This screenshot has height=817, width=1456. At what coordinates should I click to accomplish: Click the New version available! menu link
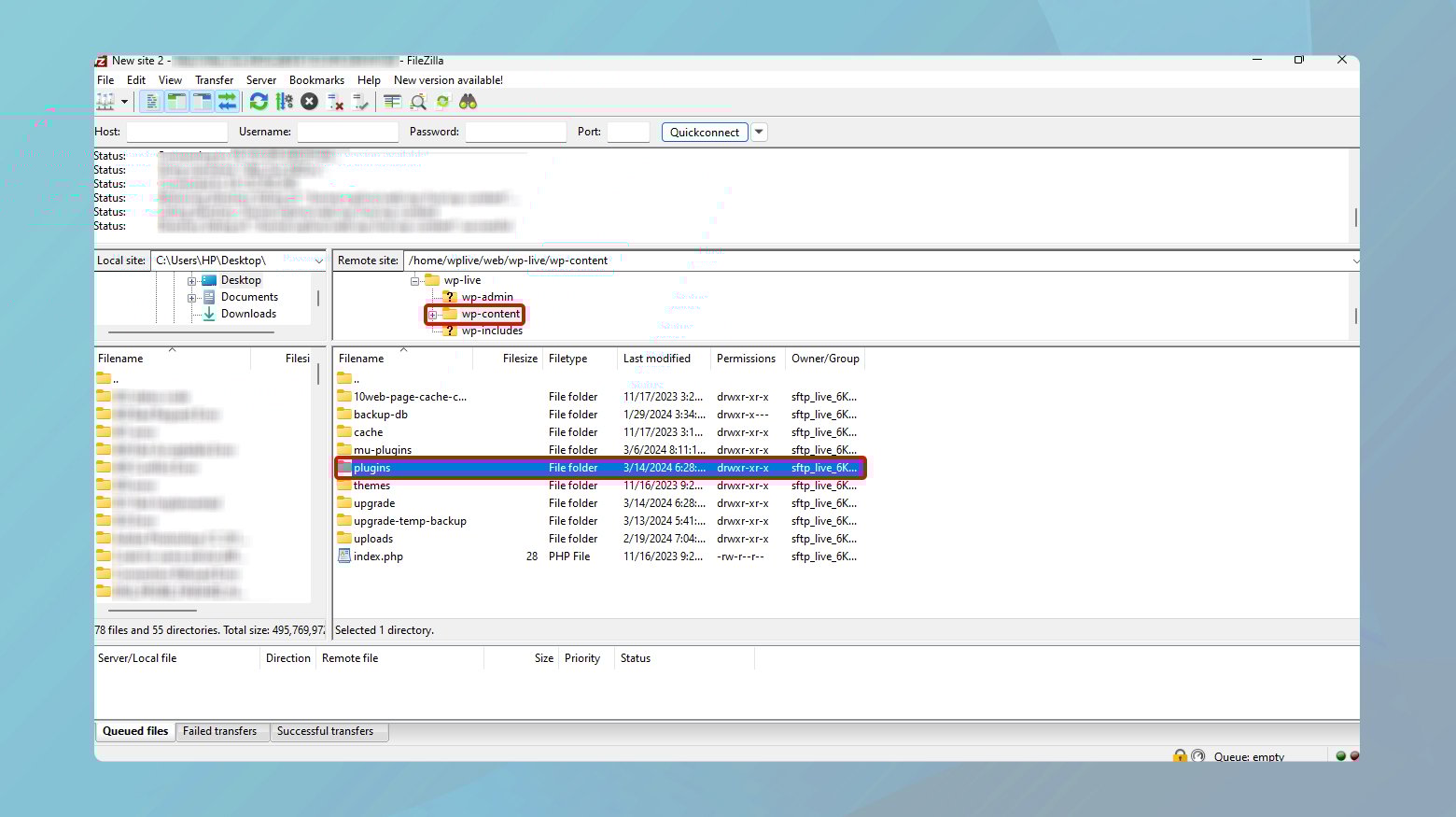pos(448,80)
